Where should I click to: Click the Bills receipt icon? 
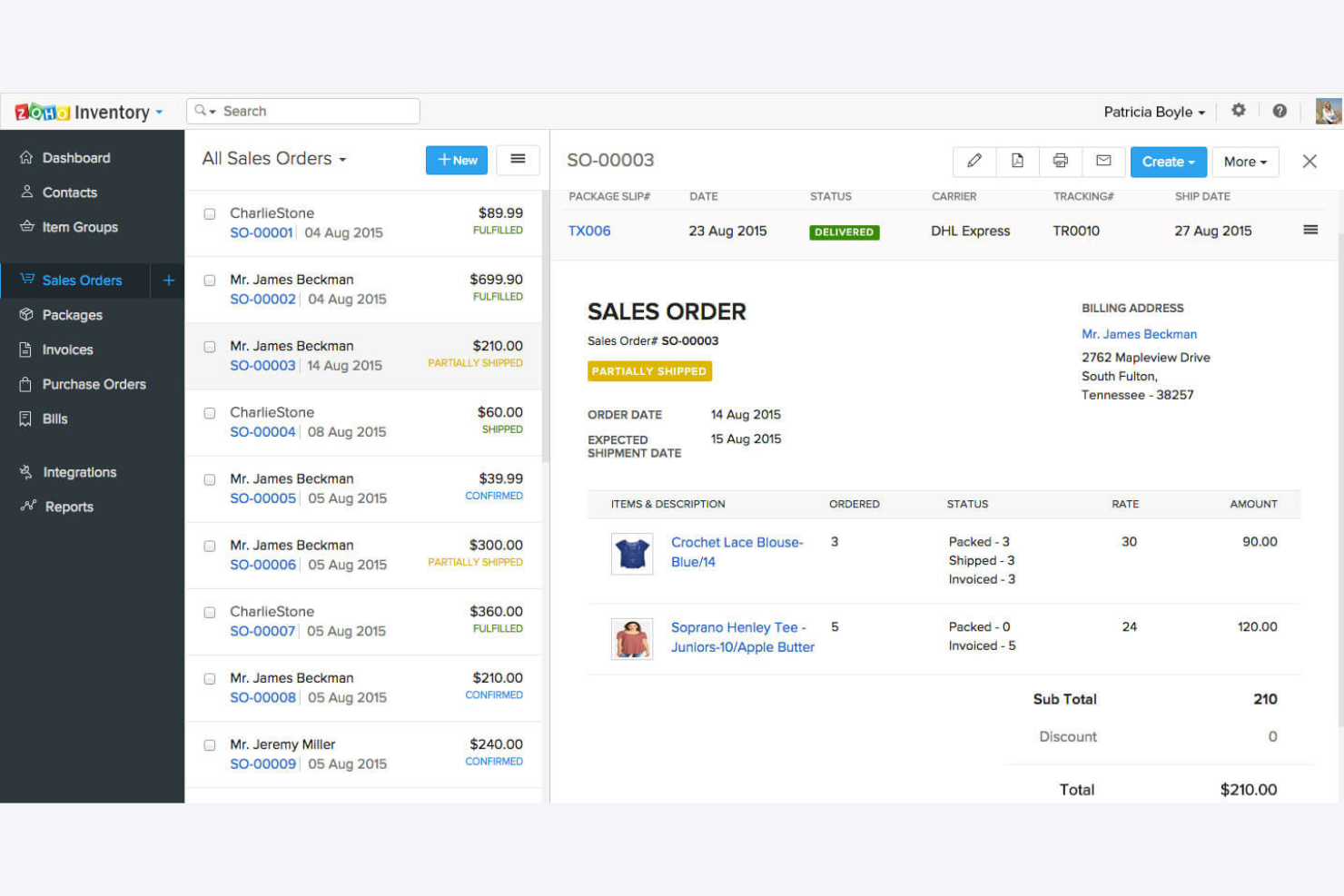(x=25, y=418)
